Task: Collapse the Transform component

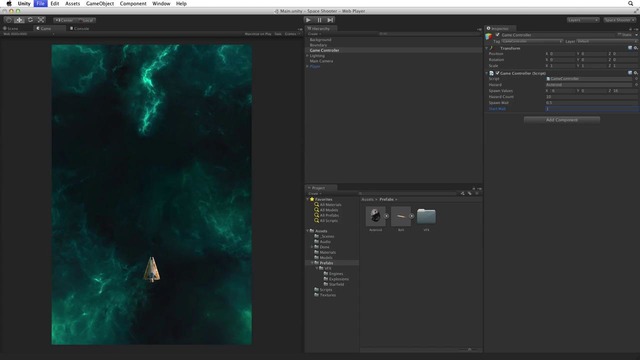Action: pos(487,48)
